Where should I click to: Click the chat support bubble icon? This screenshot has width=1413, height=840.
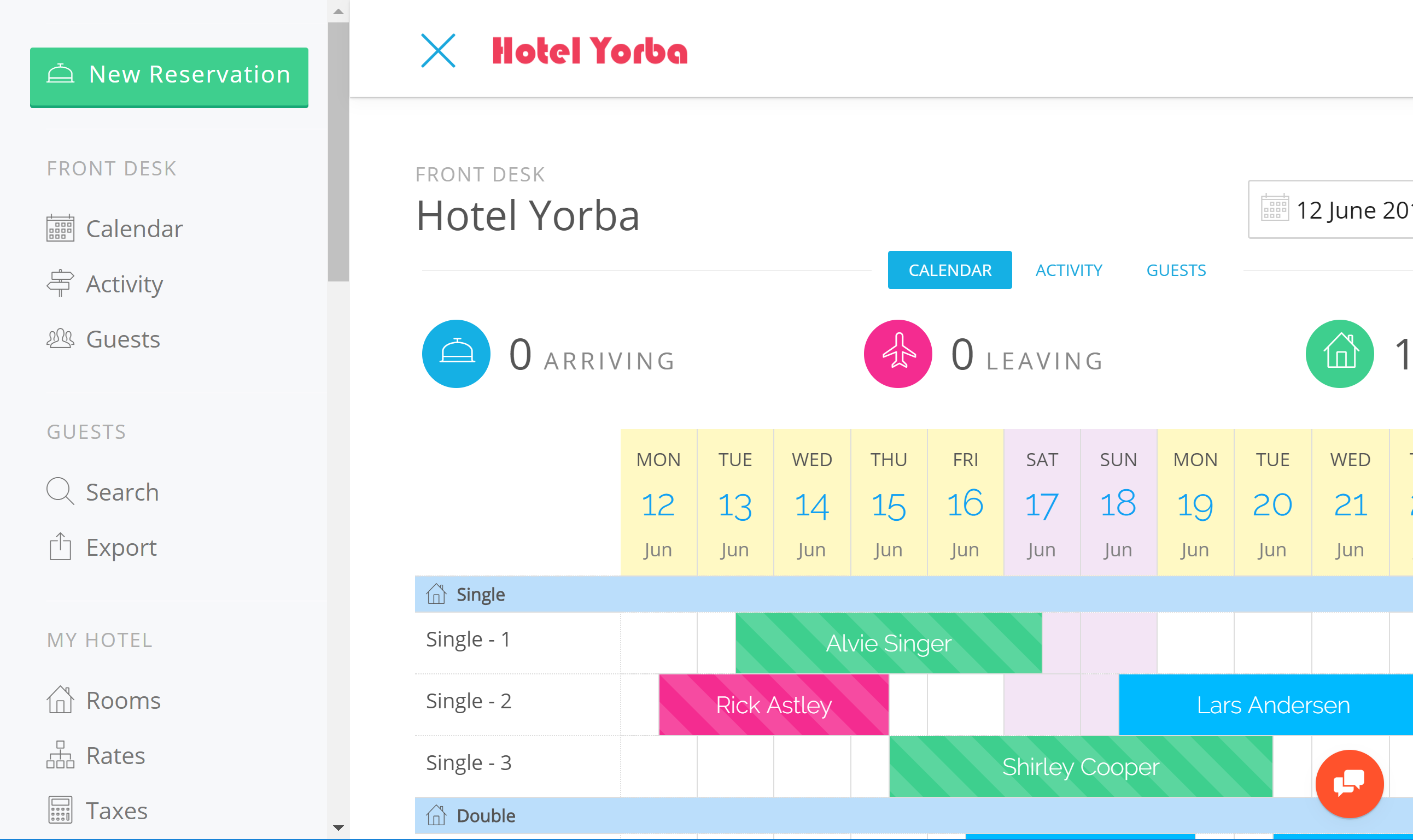(x=1352, y=781)
